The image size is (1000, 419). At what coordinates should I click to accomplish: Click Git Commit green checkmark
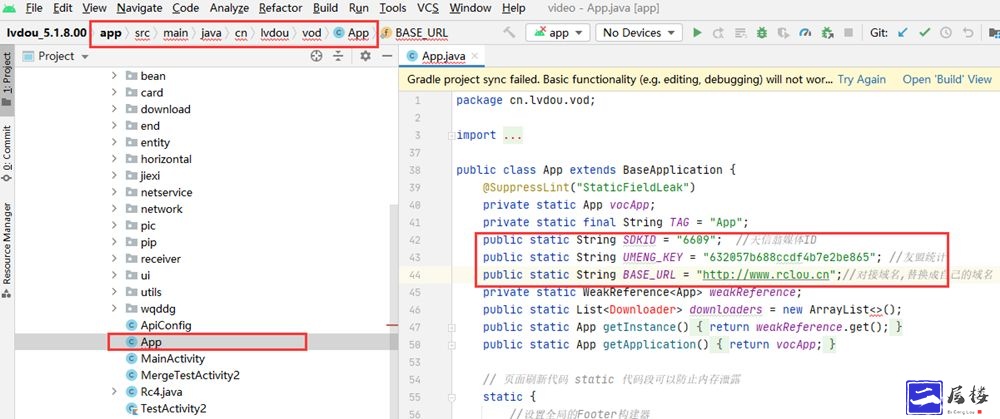point(924,33)
